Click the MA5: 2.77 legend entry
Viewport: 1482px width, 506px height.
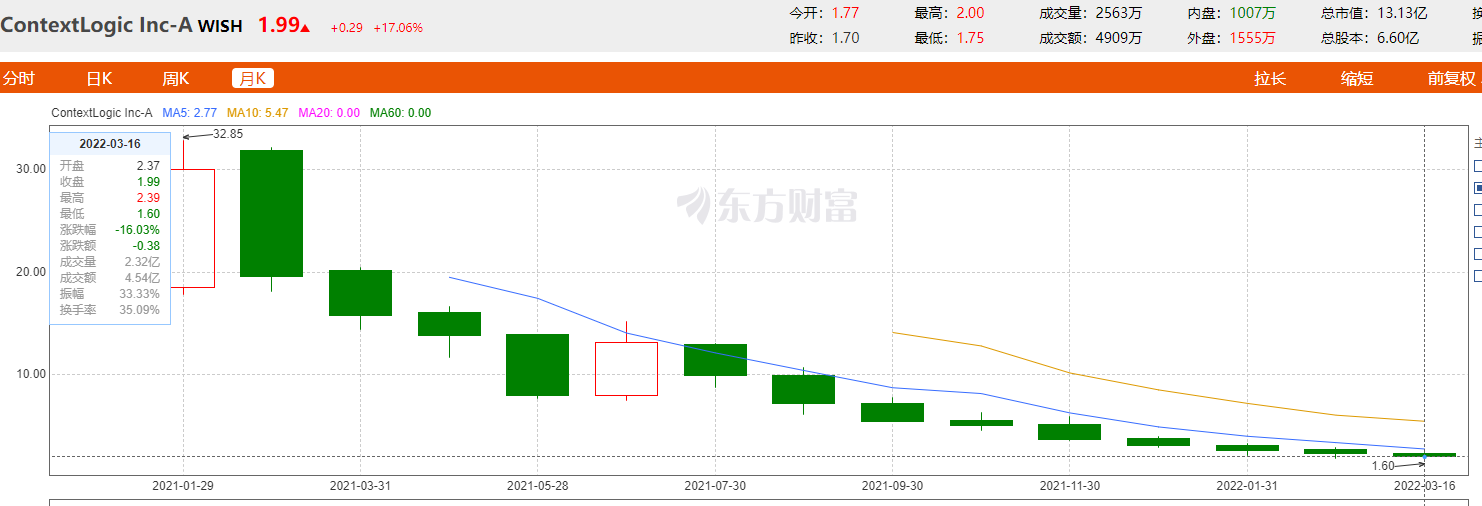(x=190, y=113)
